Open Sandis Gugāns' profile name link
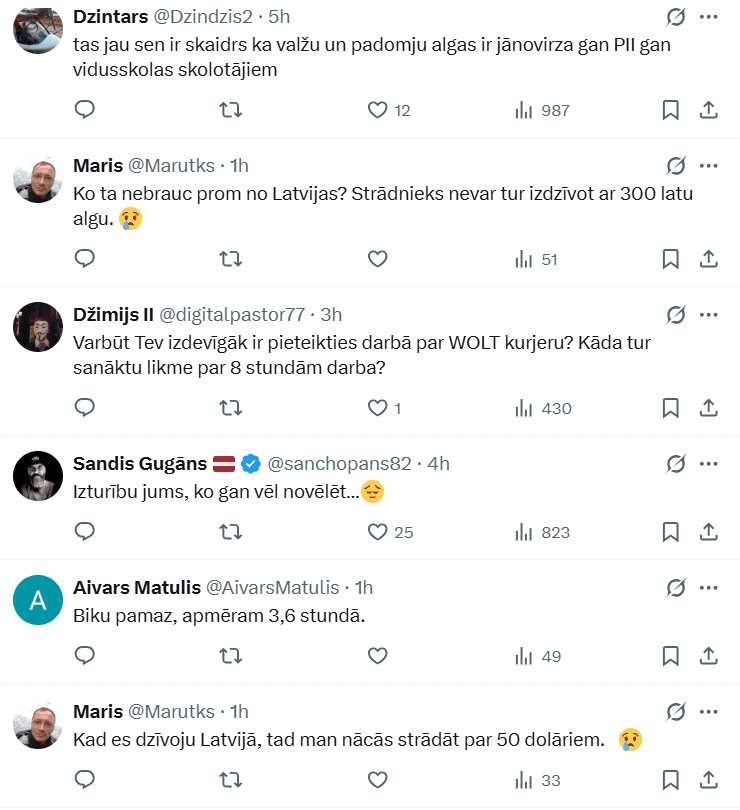The image size is (740, 810). coord(140,463)
